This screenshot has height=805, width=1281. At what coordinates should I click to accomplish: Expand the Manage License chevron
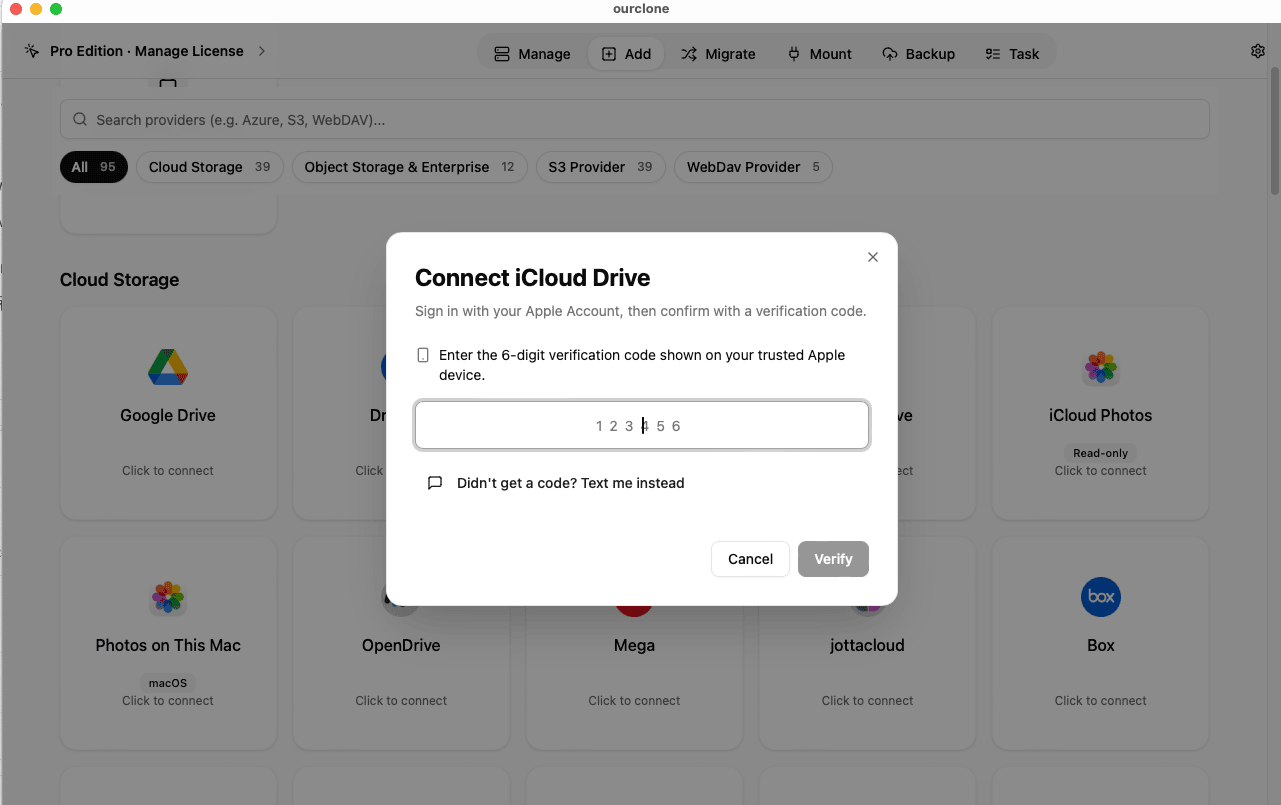[262, 51]
